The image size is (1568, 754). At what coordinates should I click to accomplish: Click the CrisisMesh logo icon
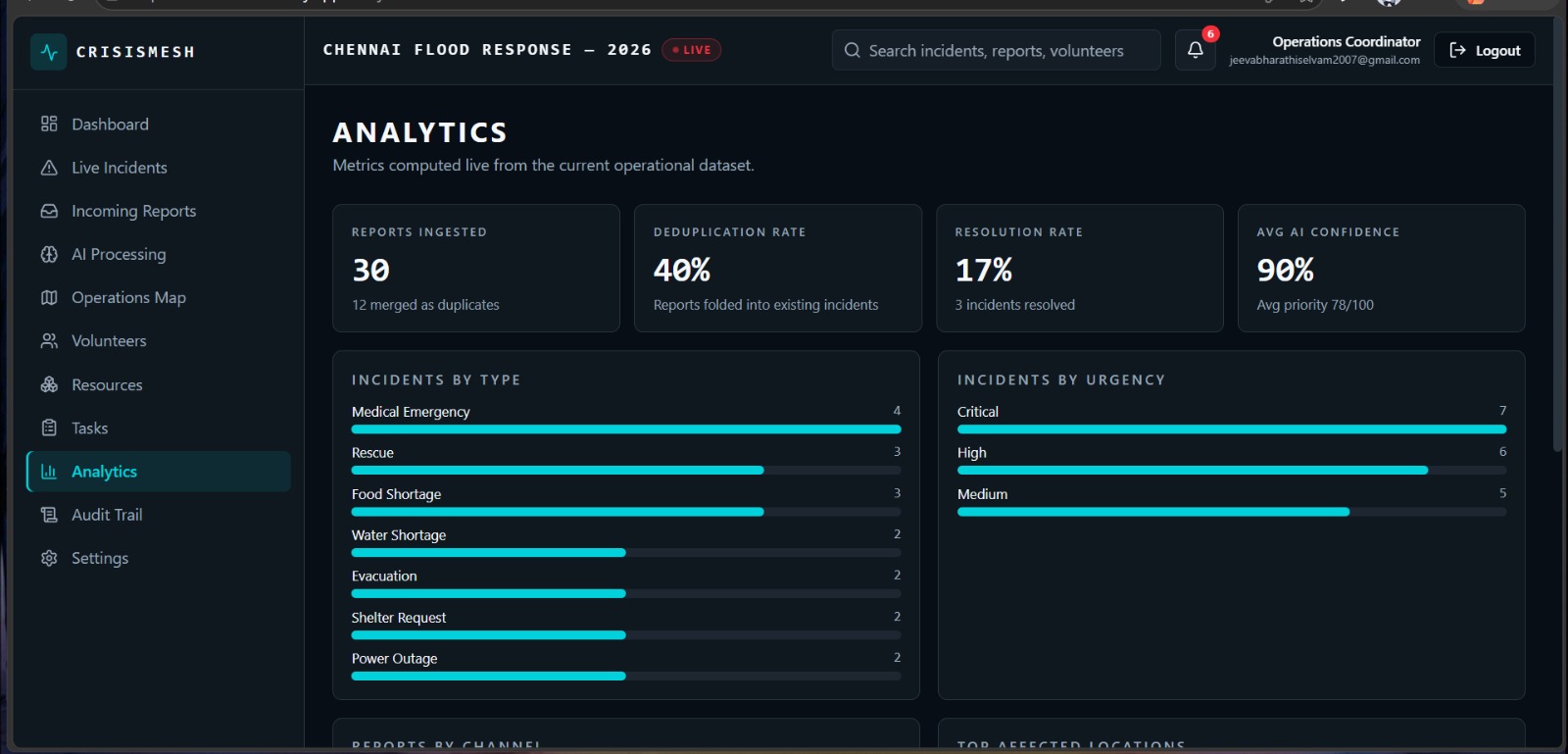[x=48, y=52]
